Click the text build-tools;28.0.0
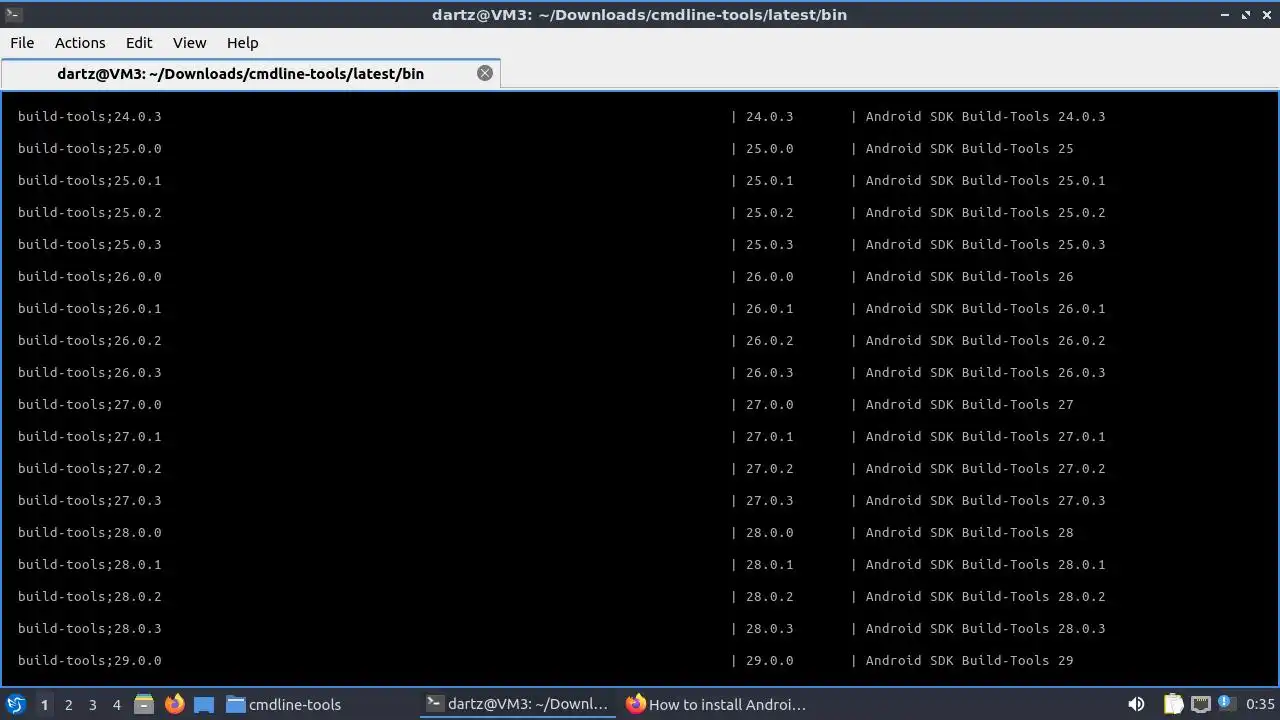The width and height of the screenshot is (1280, 720). click(x=90, y=533)
